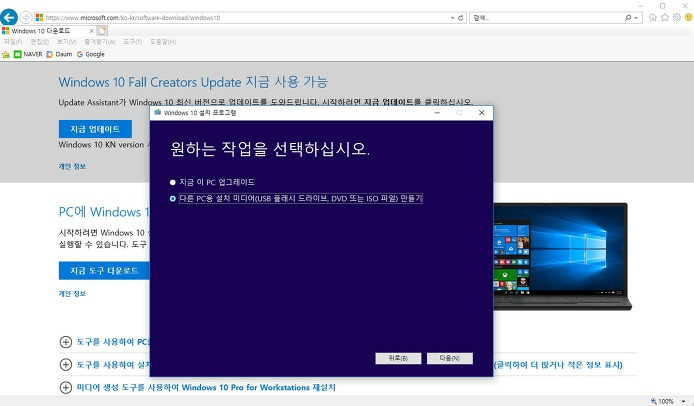Screen dimensions: 694x406
Task: Click the add-to-favorites-bar star icon
Action: [x=6, y=54]
